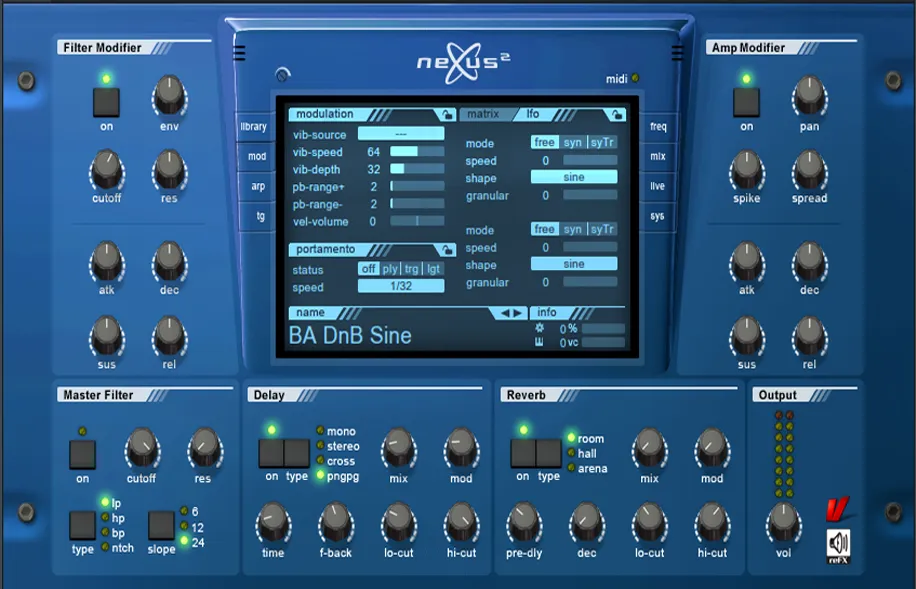Set first LFO mode to free

click(x=544, y=143)
